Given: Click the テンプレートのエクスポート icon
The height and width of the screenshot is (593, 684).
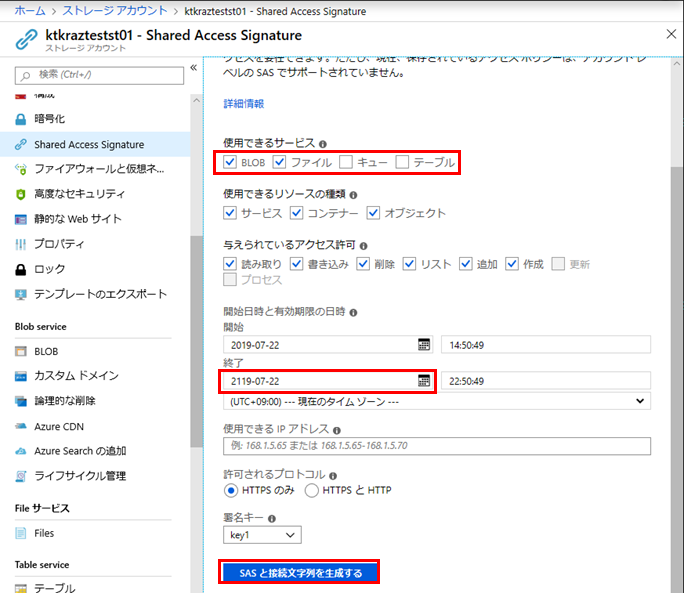Looking at the screenshot, I should pyautogui.click(x=21, y=295).
